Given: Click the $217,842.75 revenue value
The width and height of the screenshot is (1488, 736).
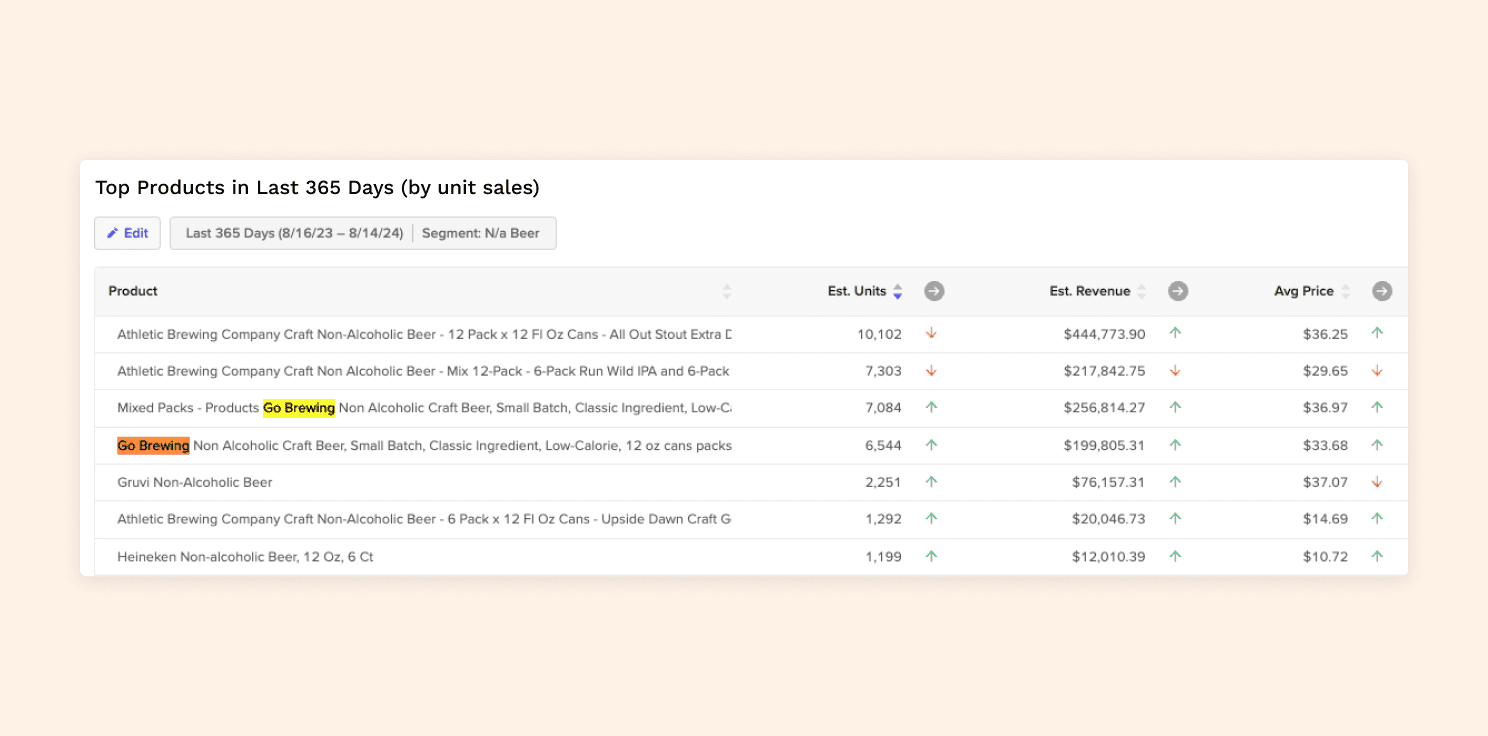Looking at the screenshot, I should coord(1105,371).
